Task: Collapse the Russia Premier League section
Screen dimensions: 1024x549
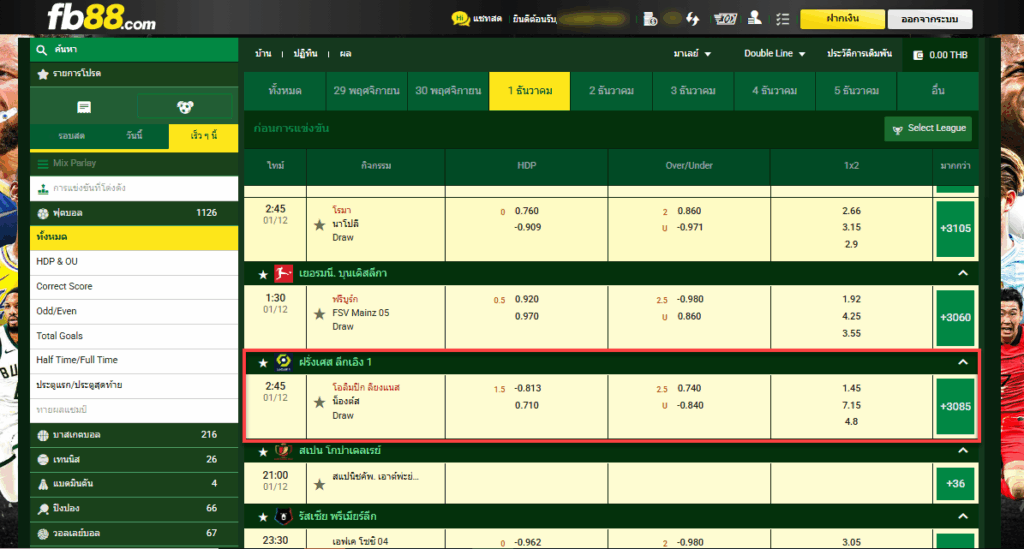Action: 963,516
